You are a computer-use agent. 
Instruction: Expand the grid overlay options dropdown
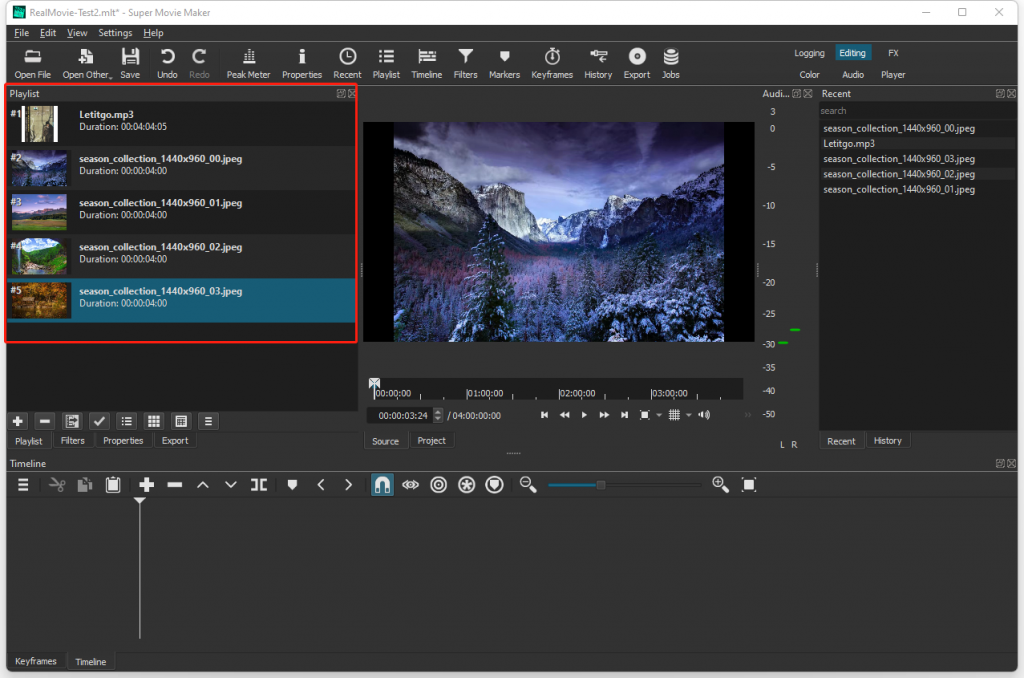(x=688, y=415)
